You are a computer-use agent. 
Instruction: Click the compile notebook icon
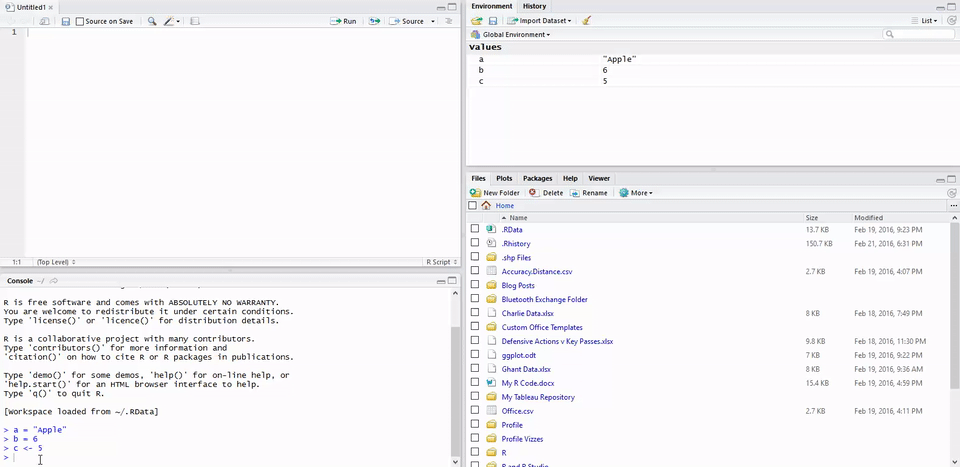(195, 21)
